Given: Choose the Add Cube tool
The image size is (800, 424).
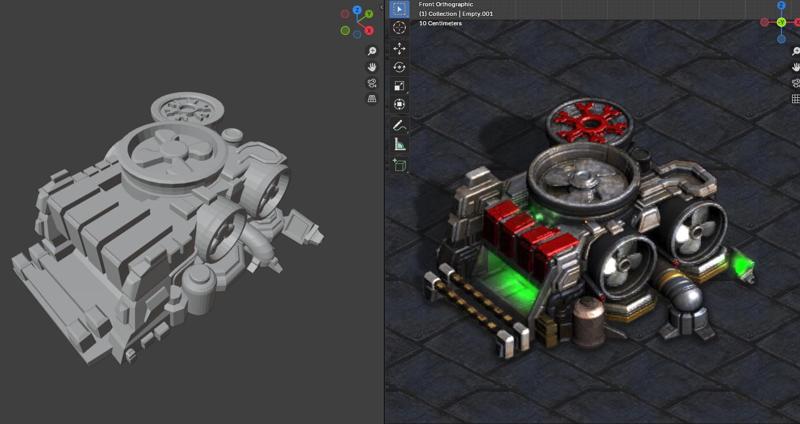Looking at the screenshot, I should pos(399,165).
